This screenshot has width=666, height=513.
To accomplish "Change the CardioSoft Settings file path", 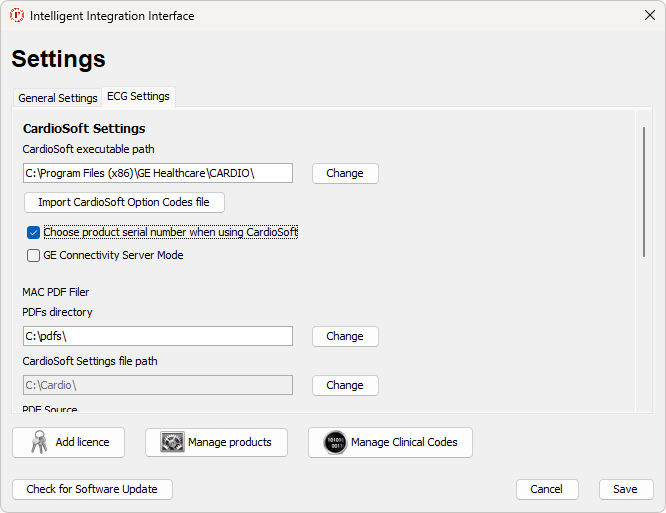I will tap(345, 385).
